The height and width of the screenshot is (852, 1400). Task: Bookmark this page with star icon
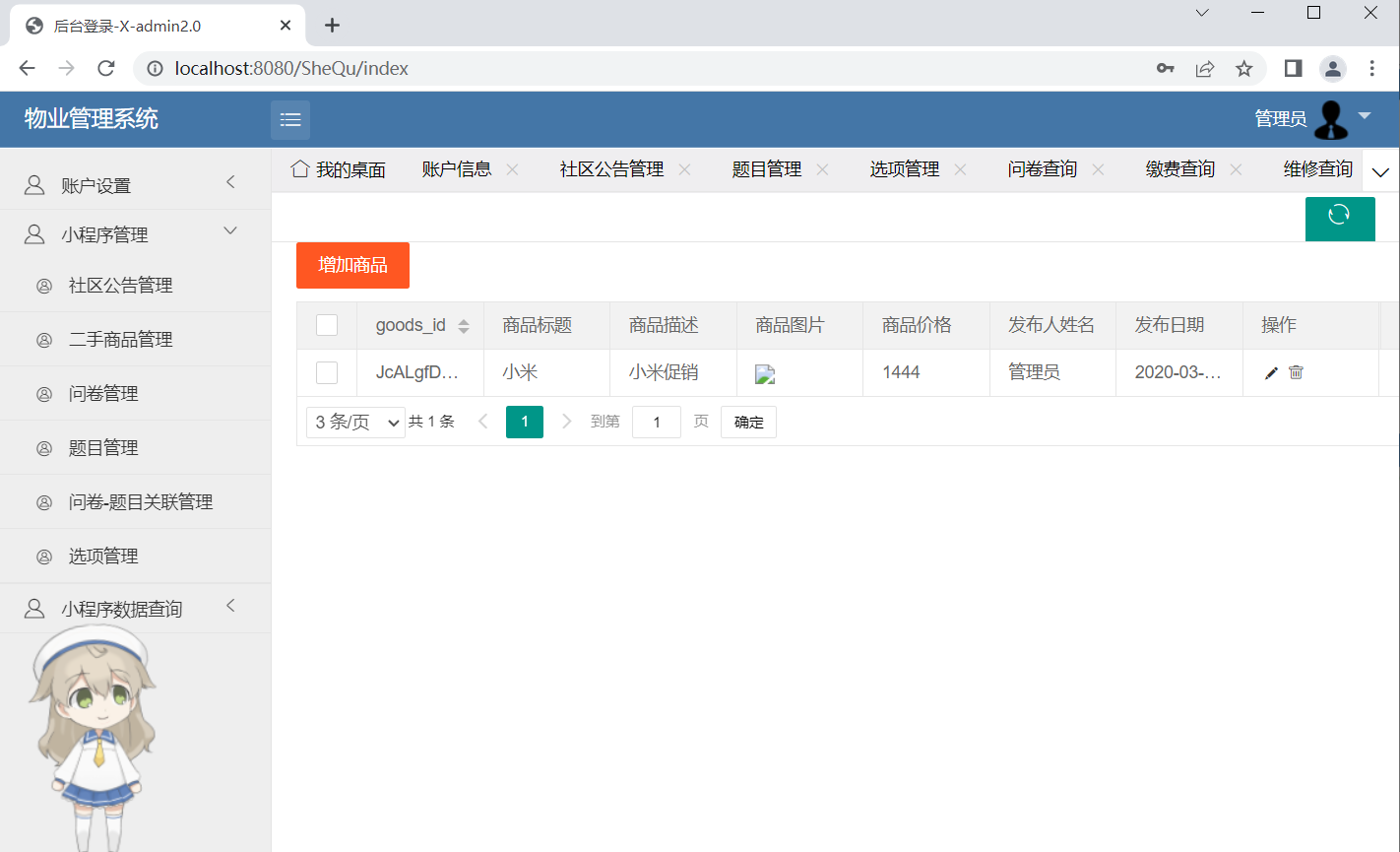click(x=1244, y=68)
